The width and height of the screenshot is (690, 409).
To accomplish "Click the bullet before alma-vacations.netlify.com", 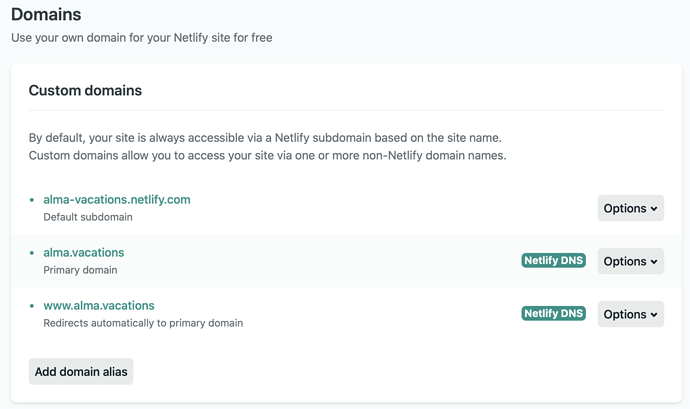I will pos(32,200).
